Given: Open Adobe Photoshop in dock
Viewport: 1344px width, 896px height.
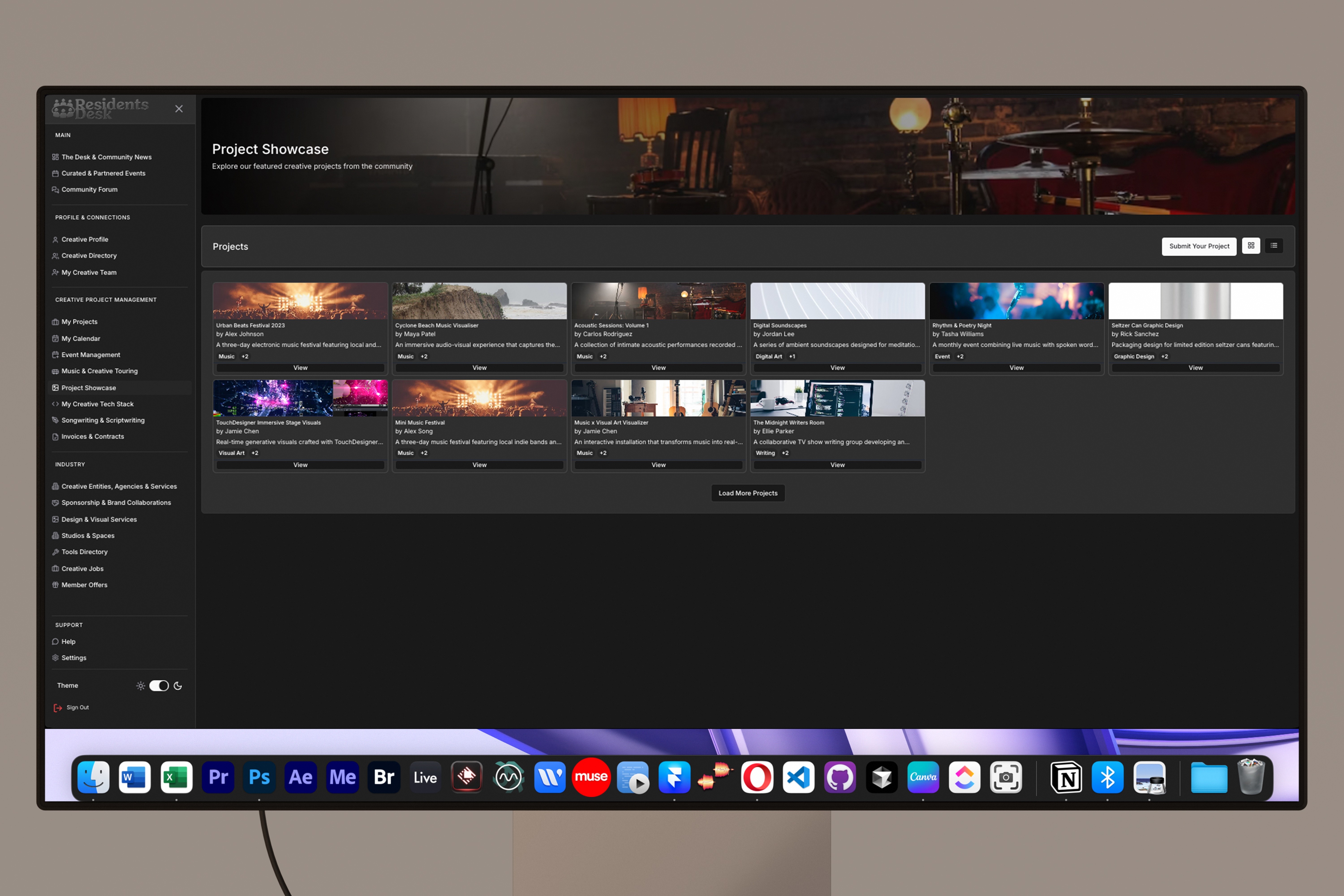Looking at the screenshot, I should (x=259, y=777).
